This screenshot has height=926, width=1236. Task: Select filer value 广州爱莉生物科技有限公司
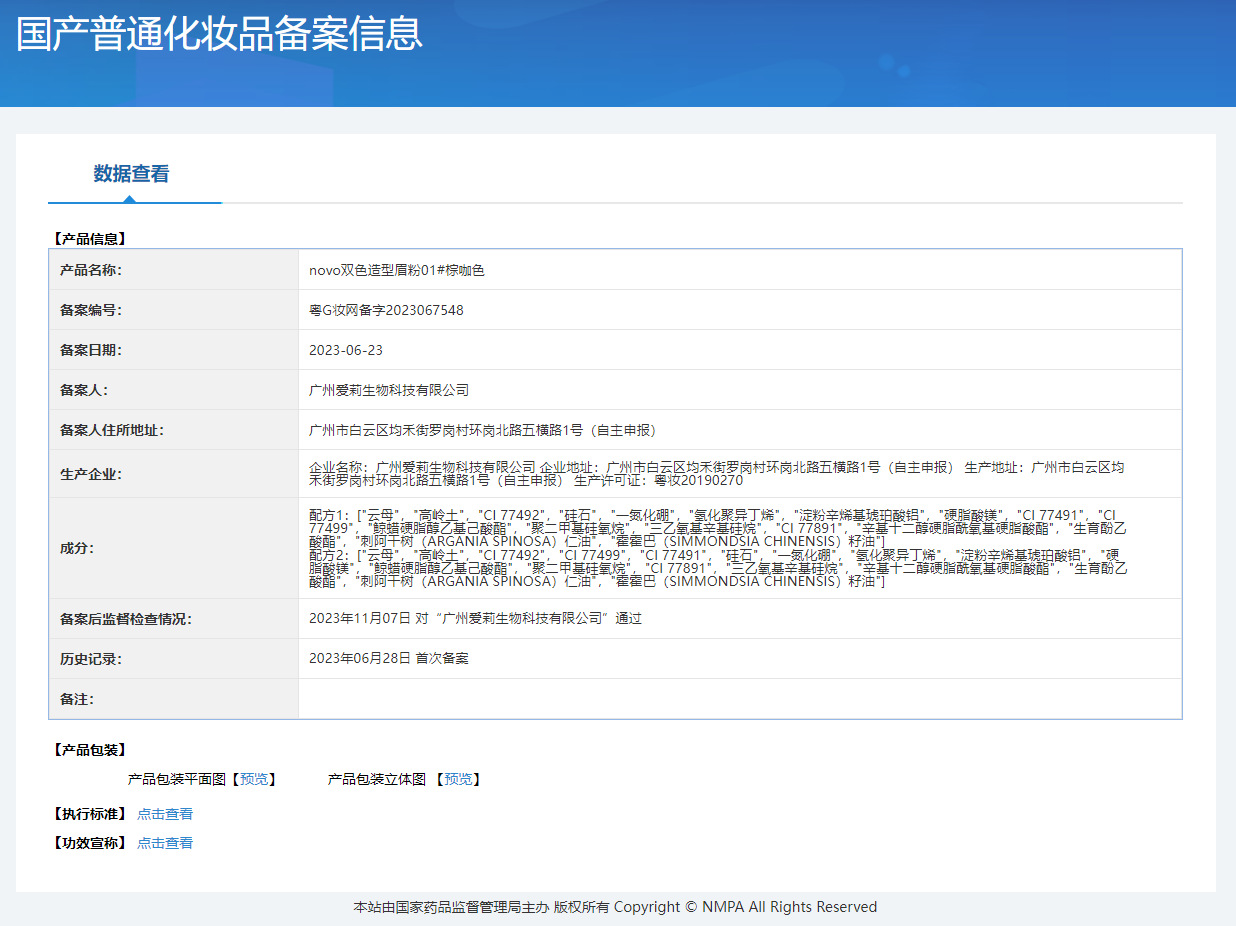click(389, 390)
